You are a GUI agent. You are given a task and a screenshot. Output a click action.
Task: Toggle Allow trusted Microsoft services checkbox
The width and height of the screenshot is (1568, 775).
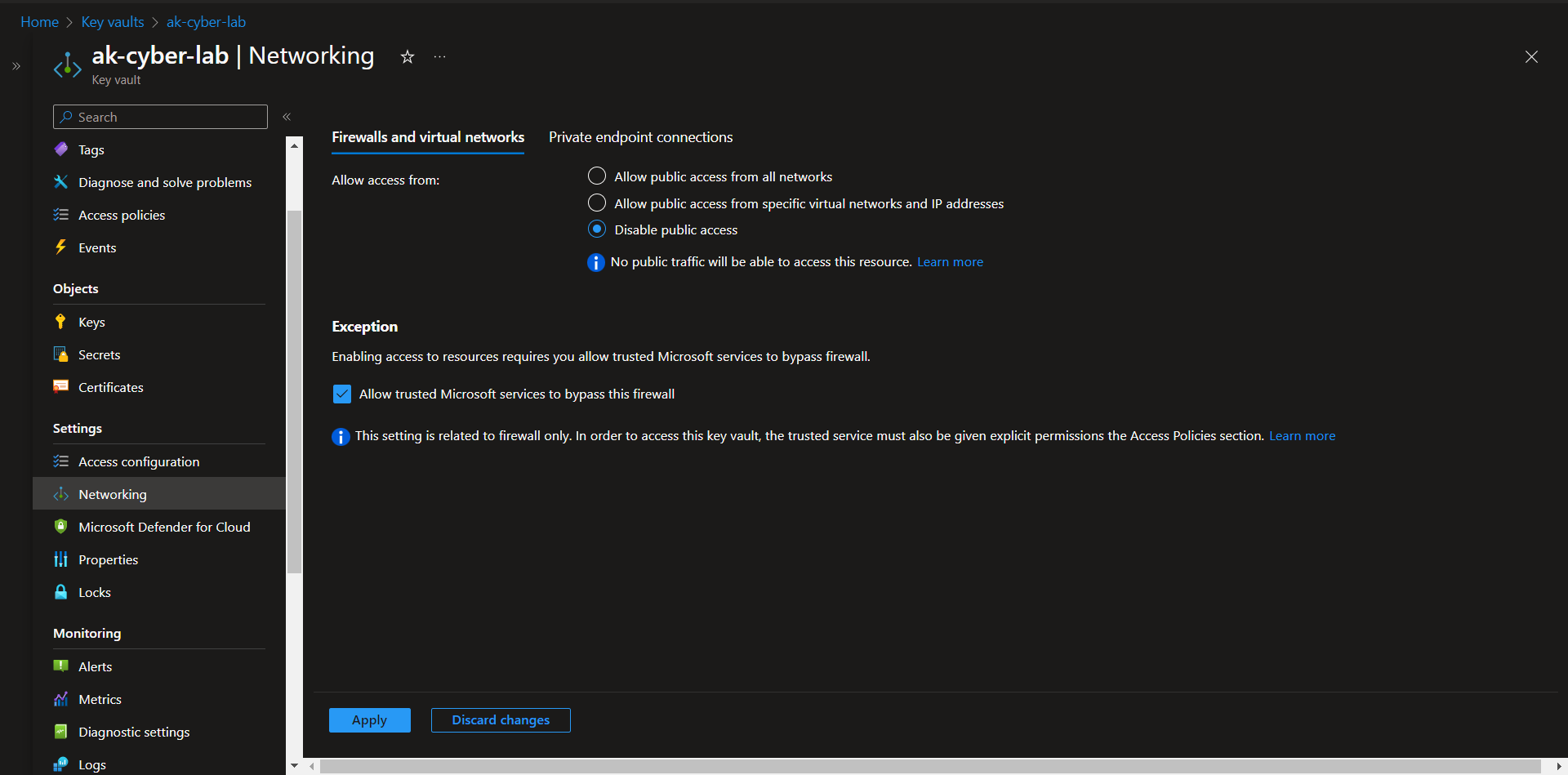(x=342, y=394)
